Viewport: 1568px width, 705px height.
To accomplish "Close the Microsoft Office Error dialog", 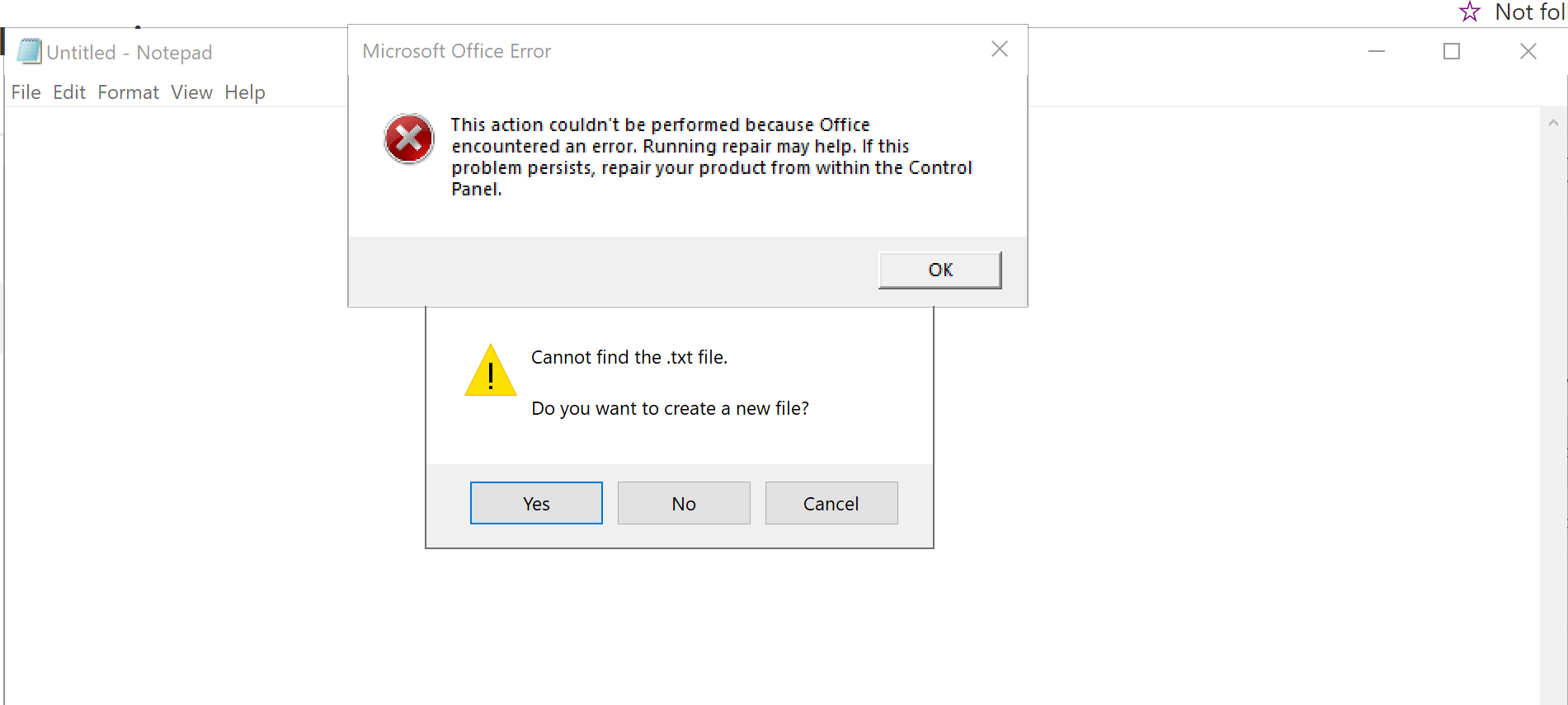I will (x=999, y=49).
